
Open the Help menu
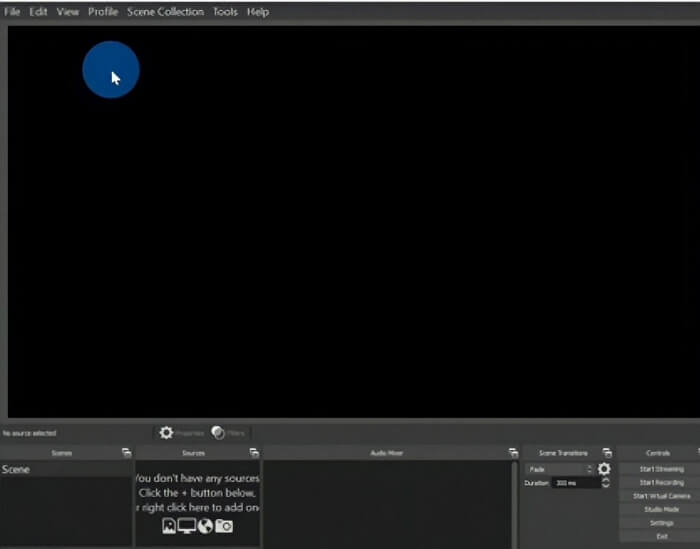tap(258, 12)
